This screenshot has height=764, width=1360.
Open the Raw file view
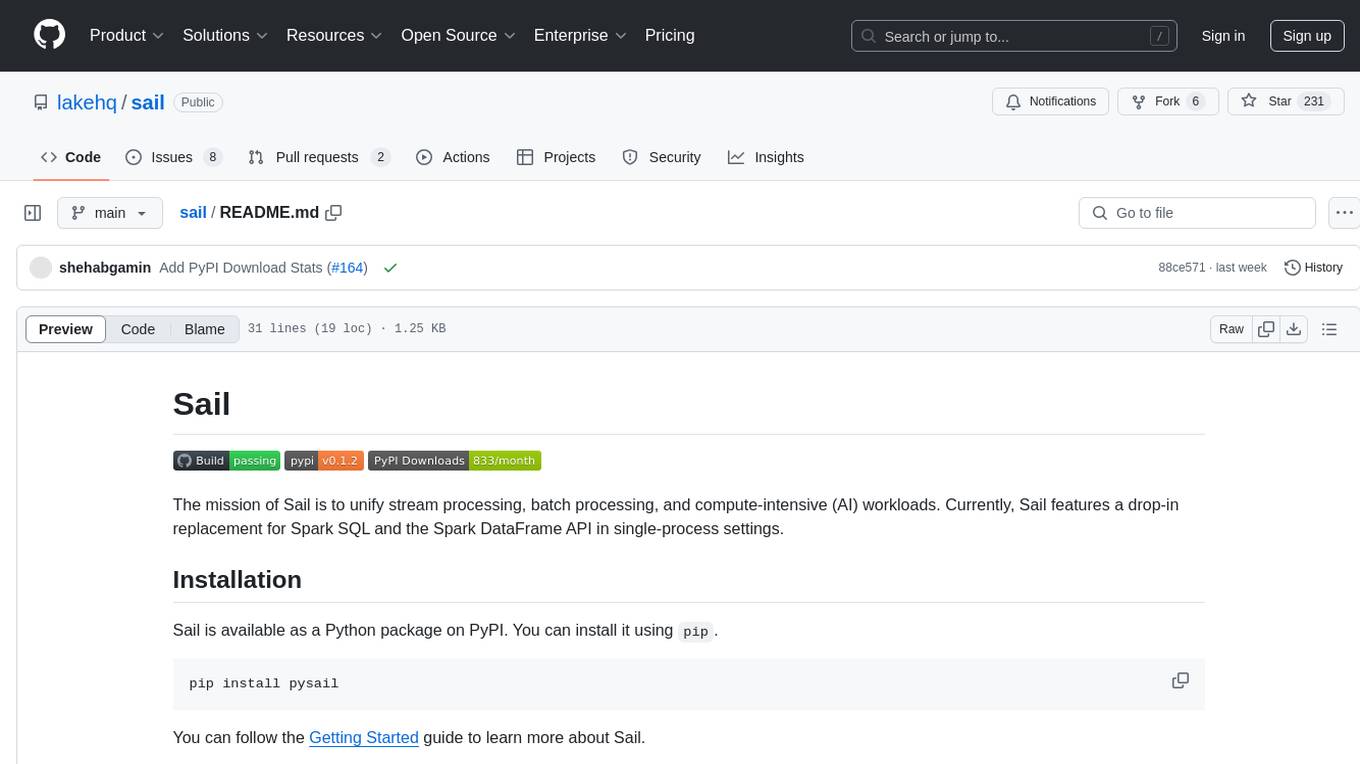pyautogui.click(x=1231, y=329)
